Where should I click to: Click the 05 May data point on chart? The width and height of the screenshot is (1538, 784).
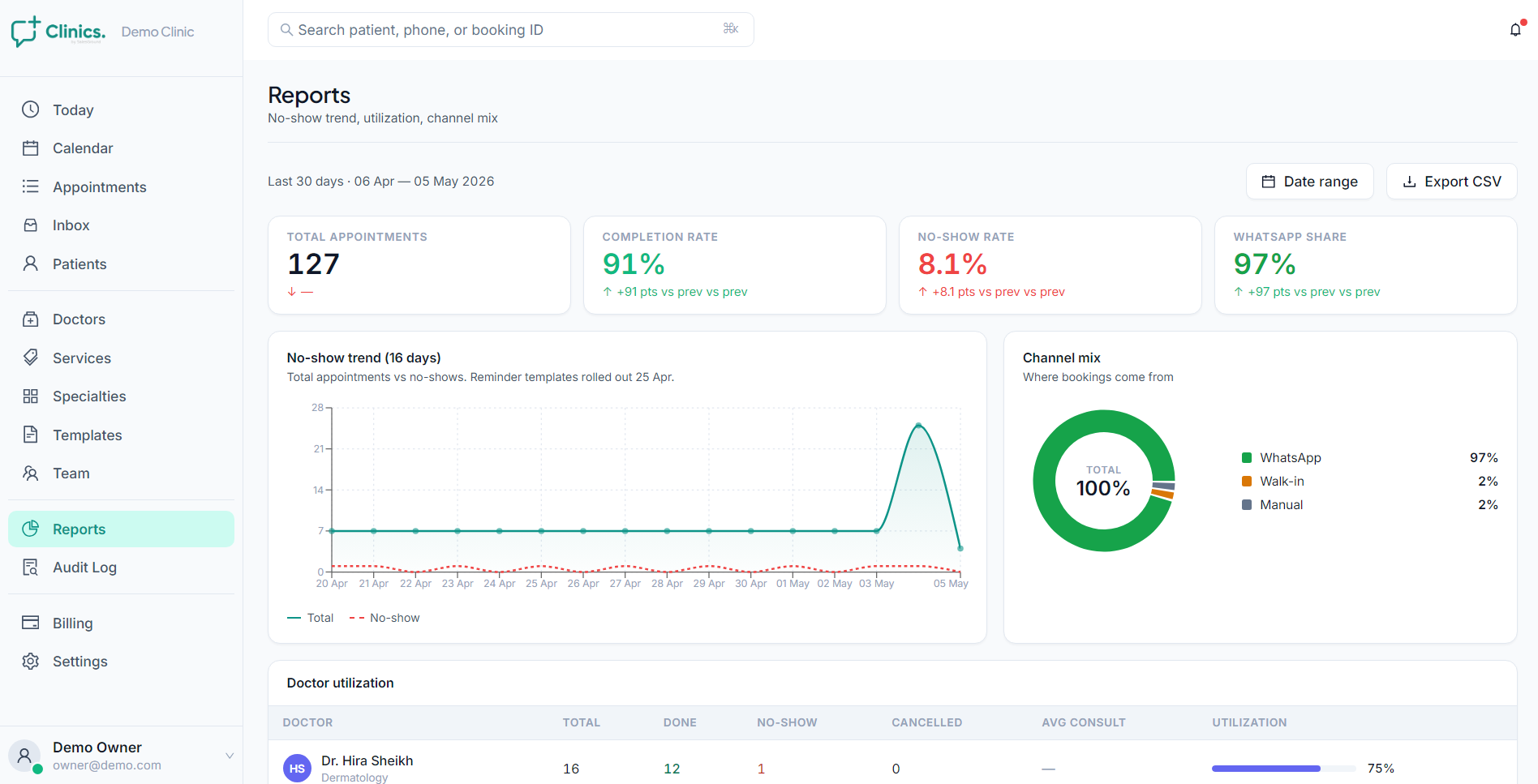[x=960, y=549]
